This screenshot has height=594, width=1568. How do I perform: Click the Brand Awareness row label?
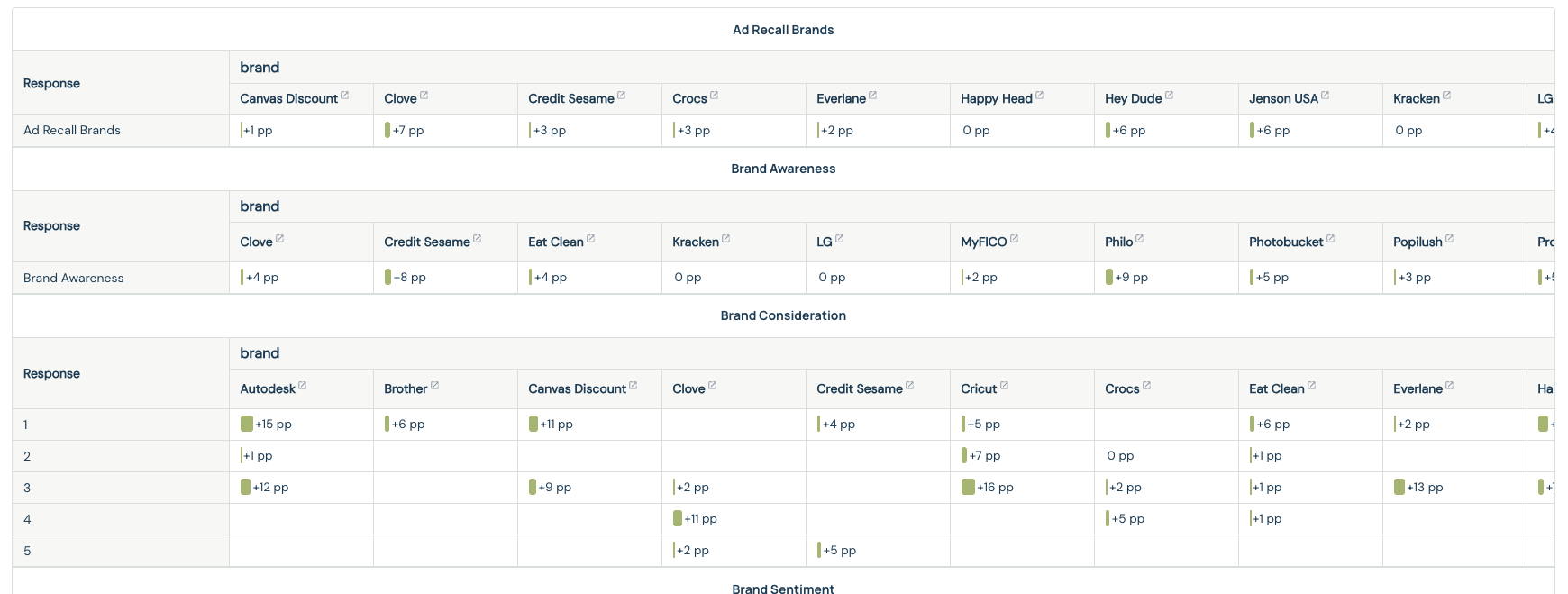coord(74,278)
